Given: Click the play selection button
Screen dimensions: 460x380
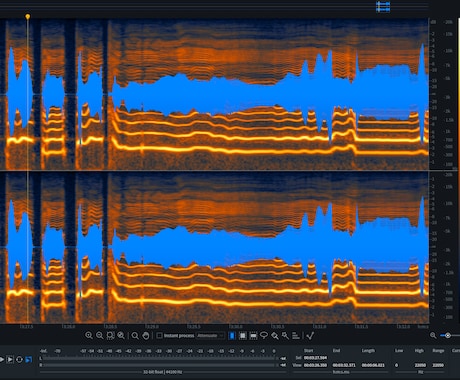Looking at the screenshot, I should tap(10, 359).
